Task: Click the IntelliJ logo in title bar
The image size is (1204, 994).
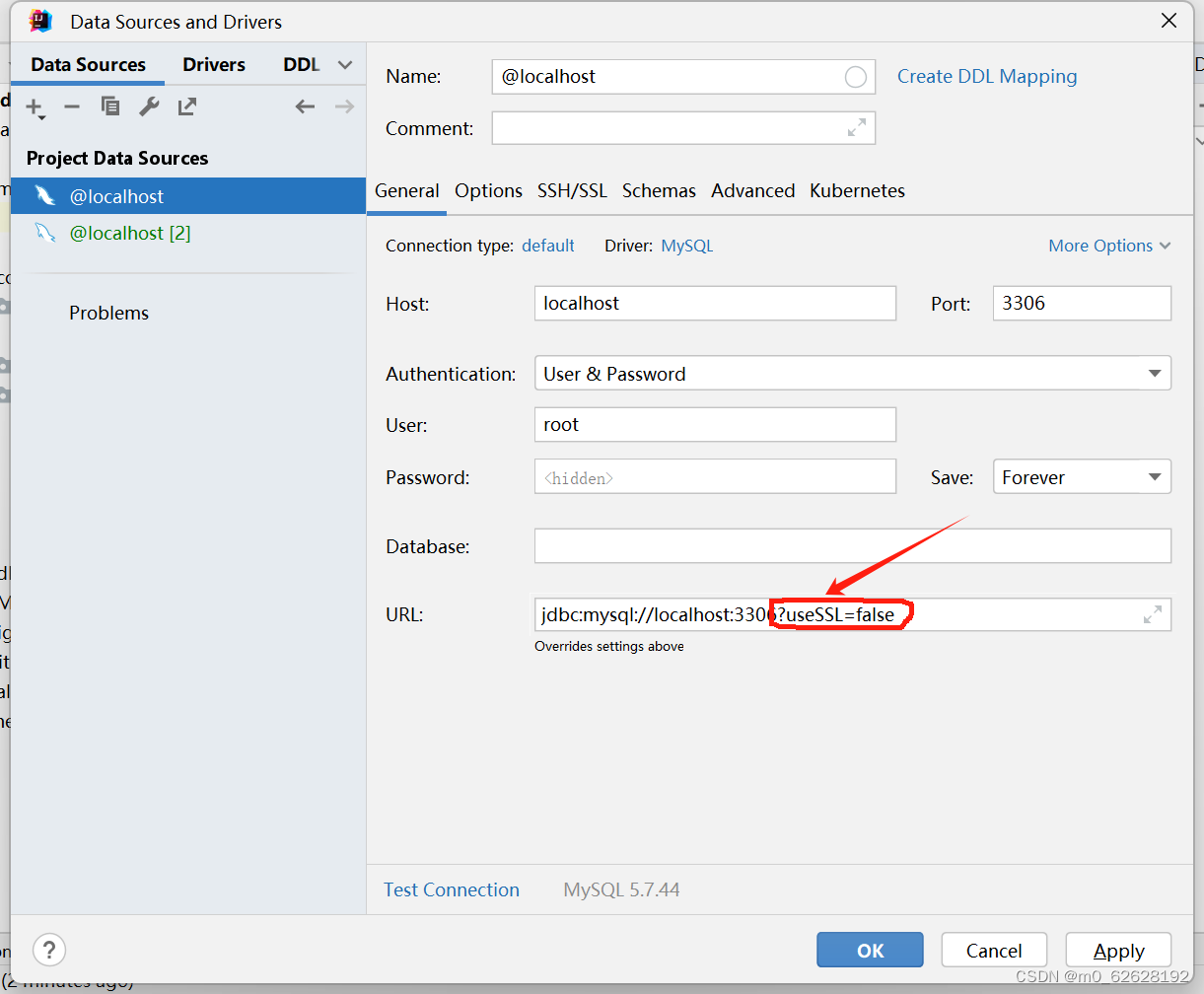Action: (40, 21)
